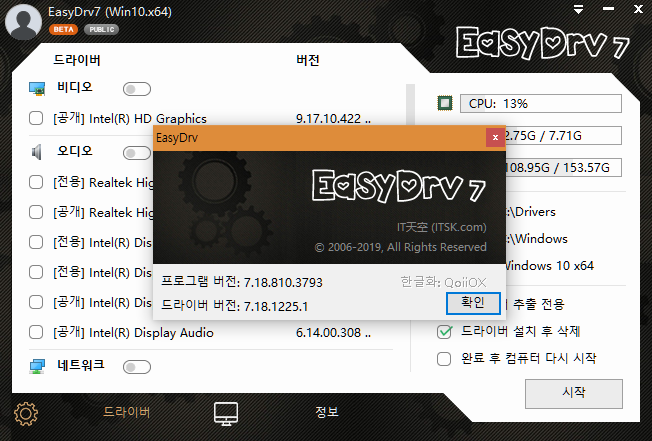Open the dropdown menu arrow in title bar

click(578, 9)
